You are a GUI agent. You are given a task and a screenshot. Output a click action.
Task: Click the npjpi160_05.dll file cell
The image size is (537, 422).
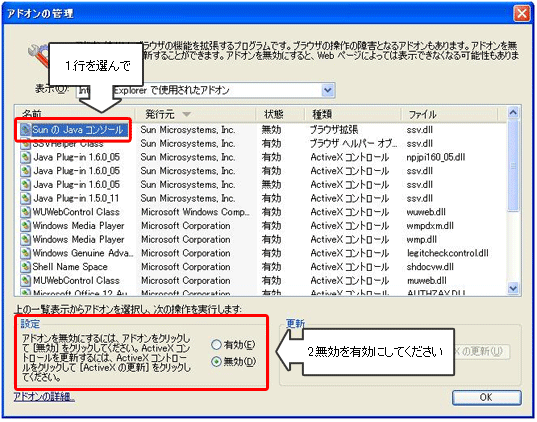[436, 157]
